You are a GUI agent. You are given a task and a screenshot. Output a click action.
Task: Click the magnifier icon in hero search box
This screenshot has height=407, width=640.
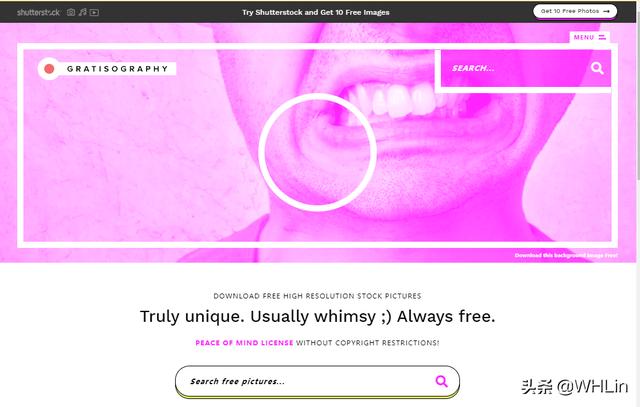[597, 68]
